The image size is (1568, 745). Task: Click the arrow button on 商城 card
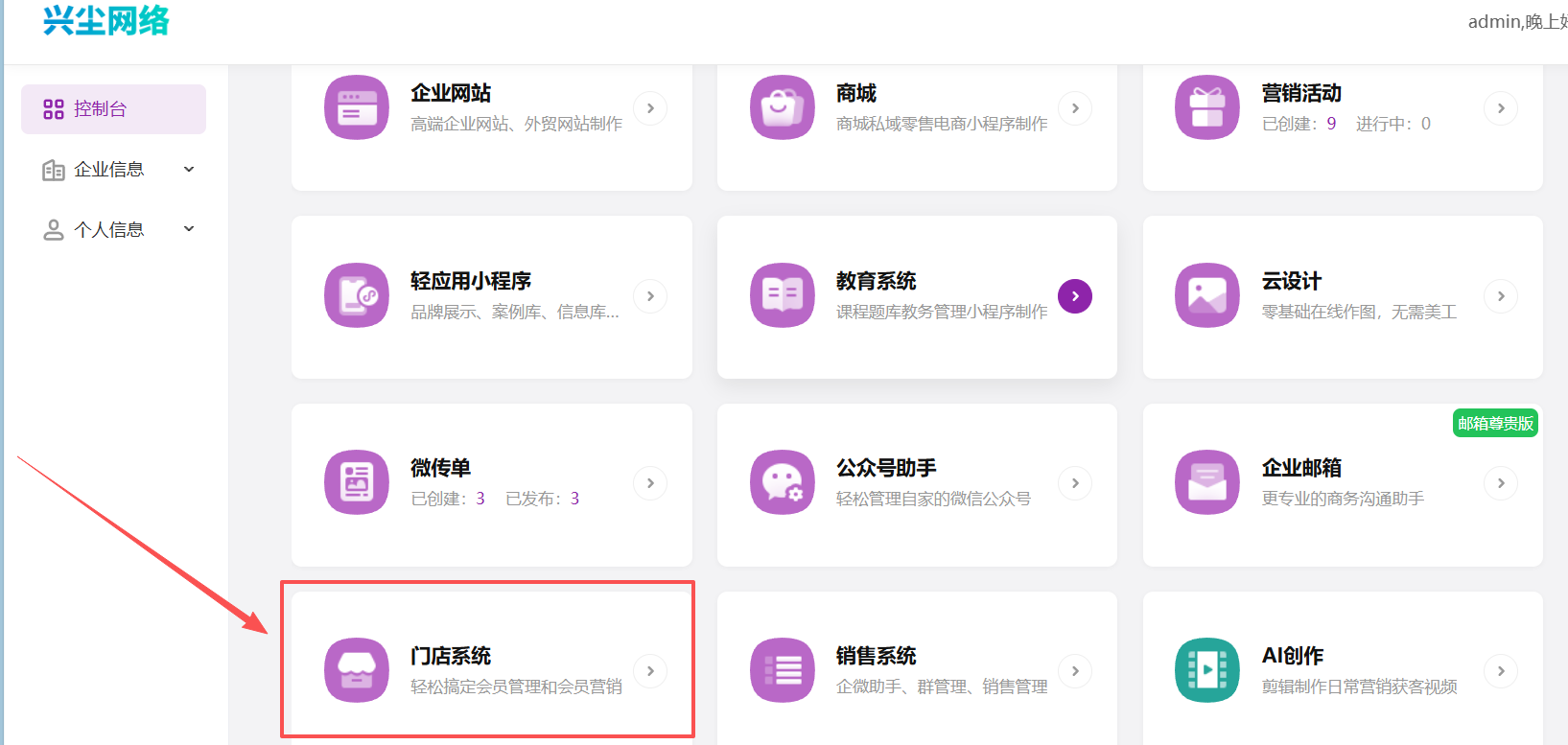coord(1075,108)
